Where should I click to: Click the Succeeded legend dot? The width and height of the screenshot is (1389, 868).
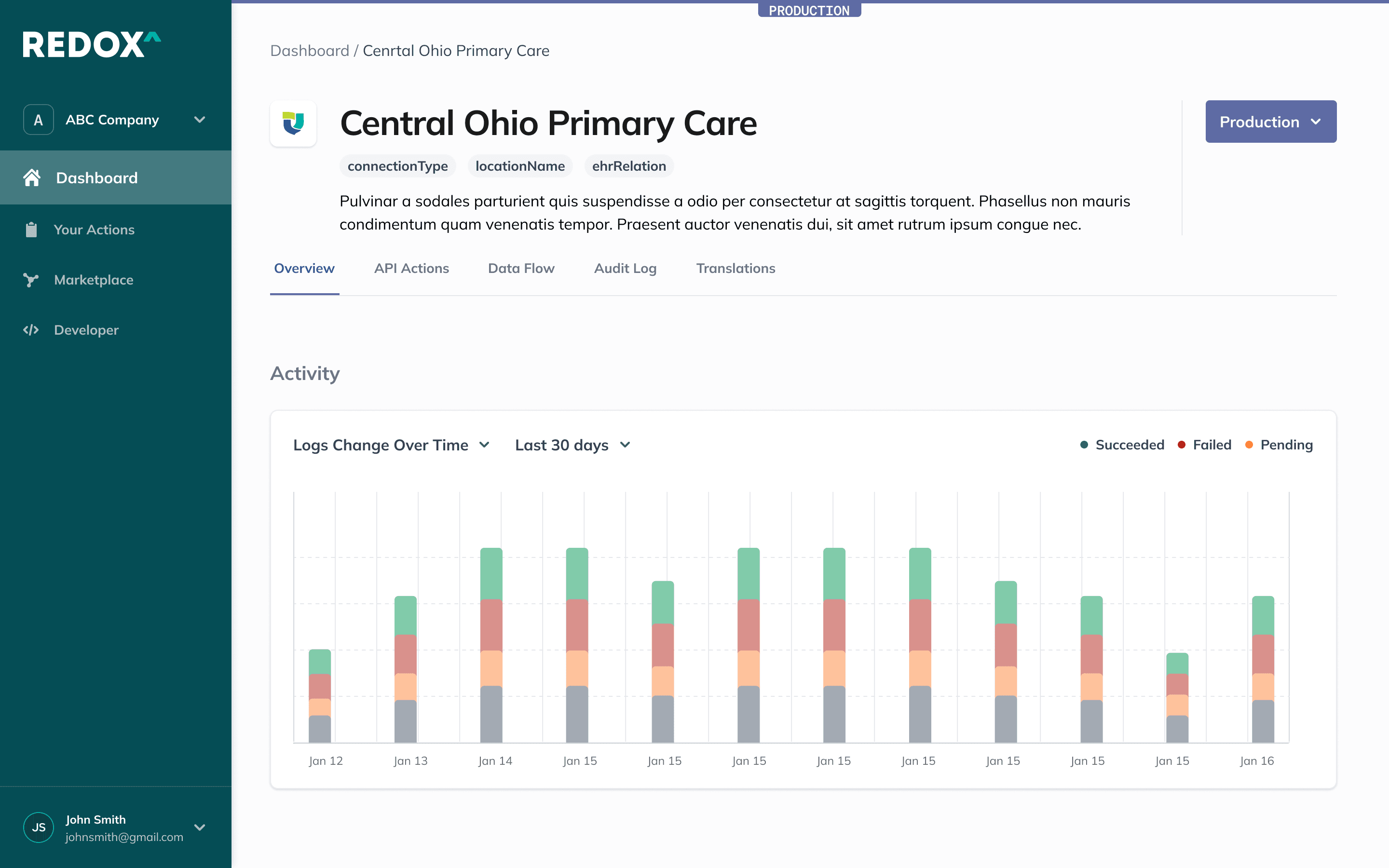[x=1084, y=445]
